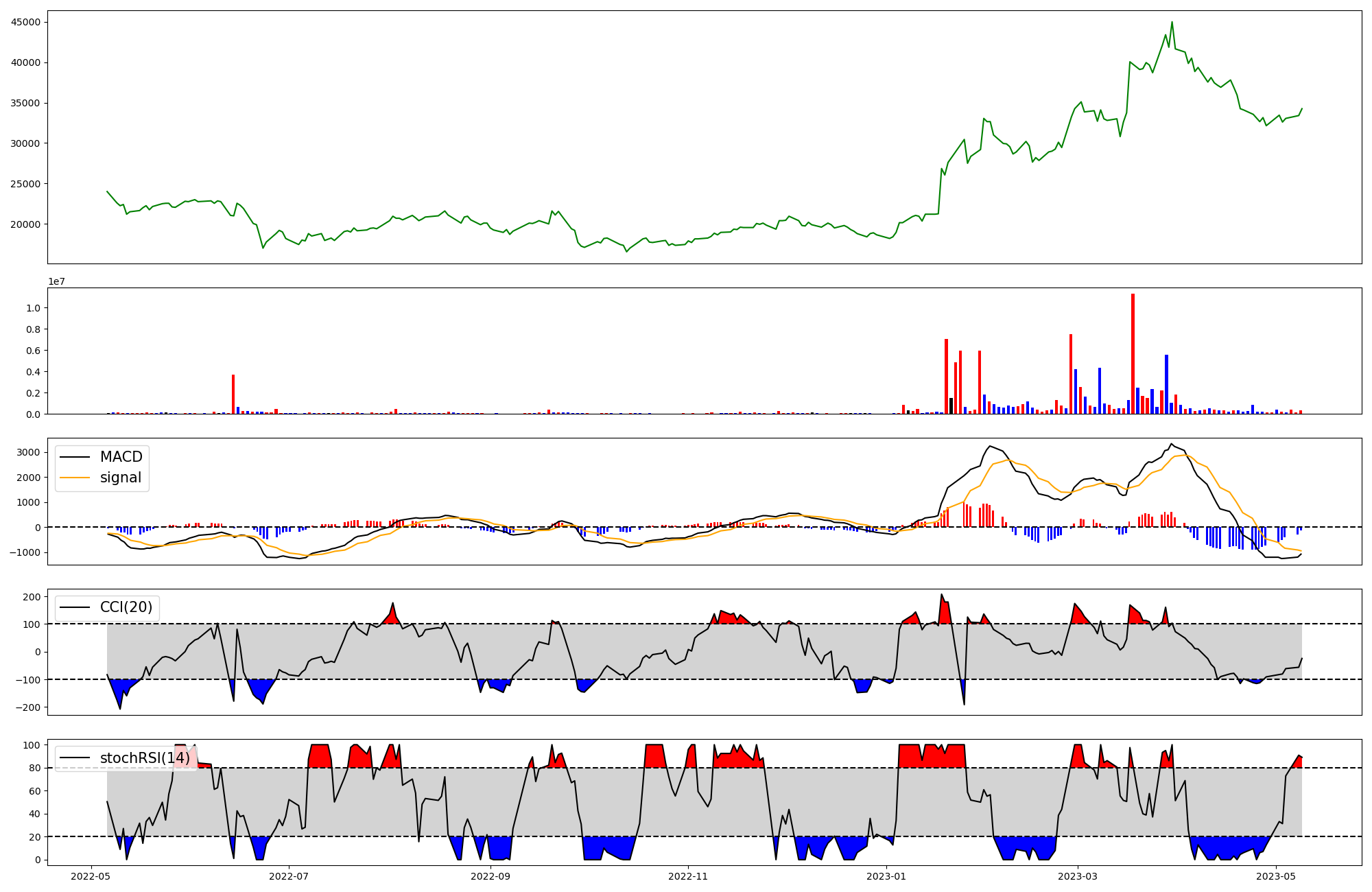Click the 2023-05 x-axis date tick
Image resolution: width=1372 pixels, height=892 pixels.
pos(1275,876)
